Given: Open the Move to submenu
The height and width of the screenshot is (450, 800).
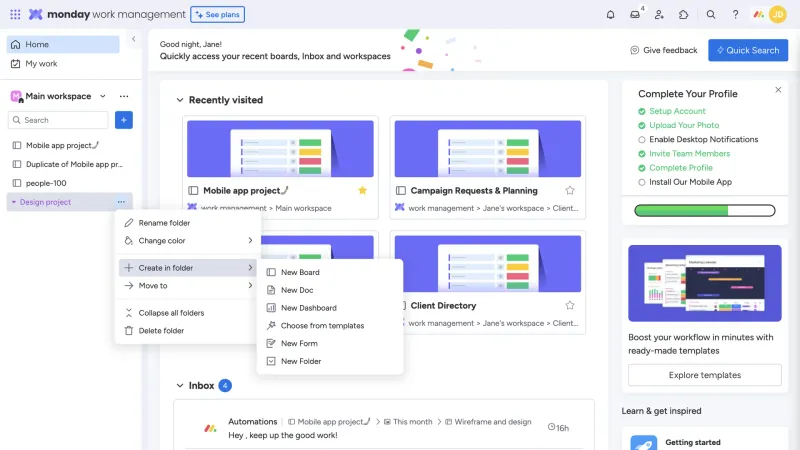Looking at the screenshot, I should 188,286.
